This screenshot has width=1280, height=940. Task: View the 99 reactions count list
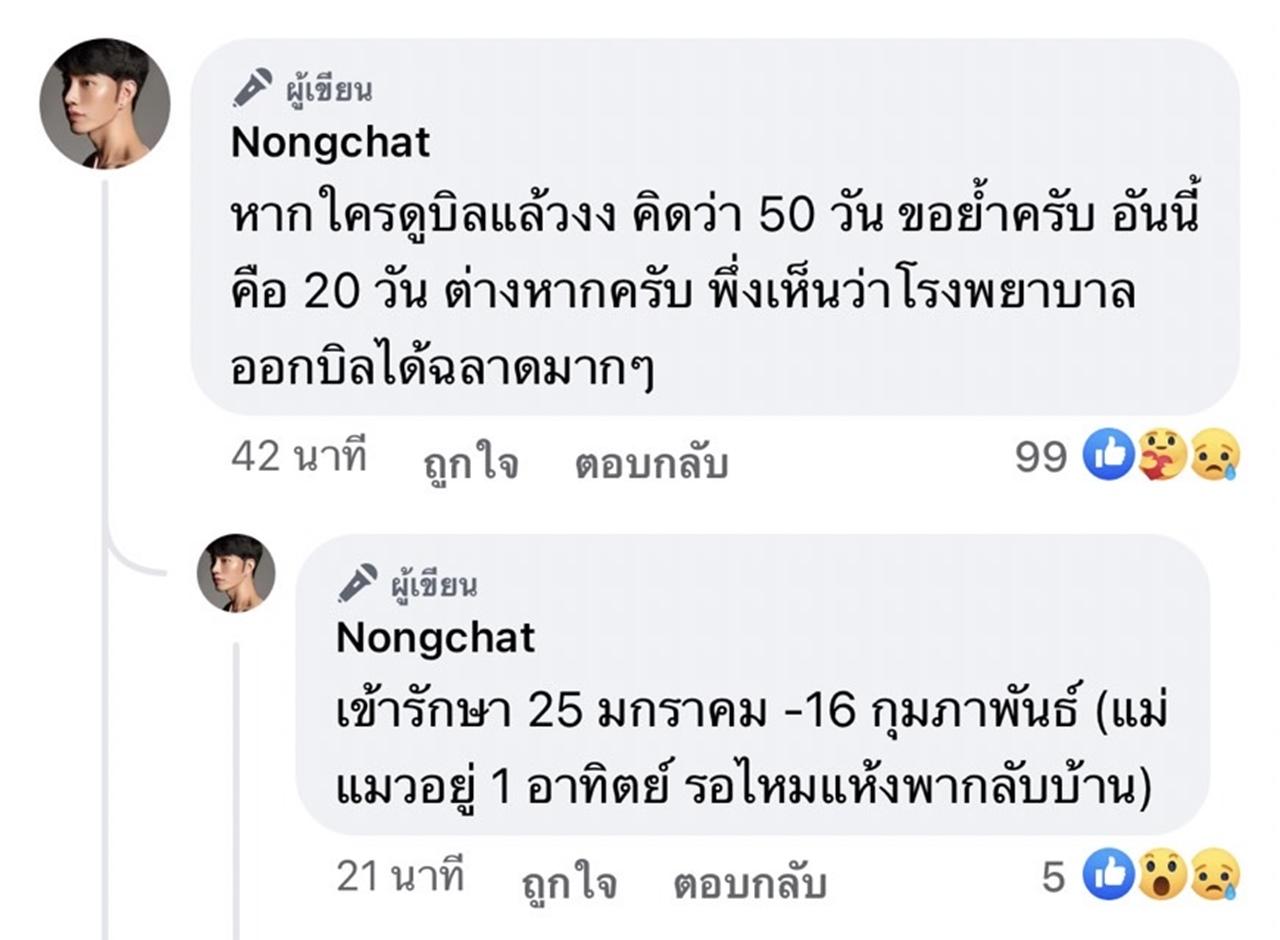click(x=1041, y=457)
